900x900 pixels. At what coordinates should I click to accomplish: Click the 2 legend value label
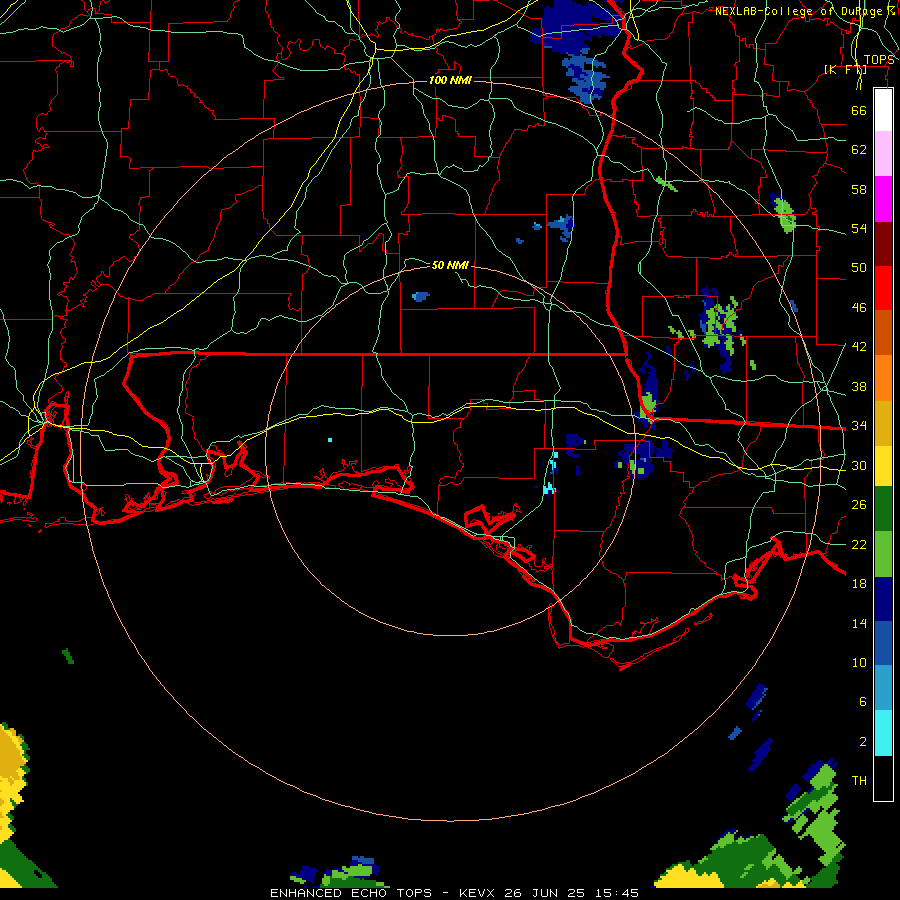coord(862,742)
